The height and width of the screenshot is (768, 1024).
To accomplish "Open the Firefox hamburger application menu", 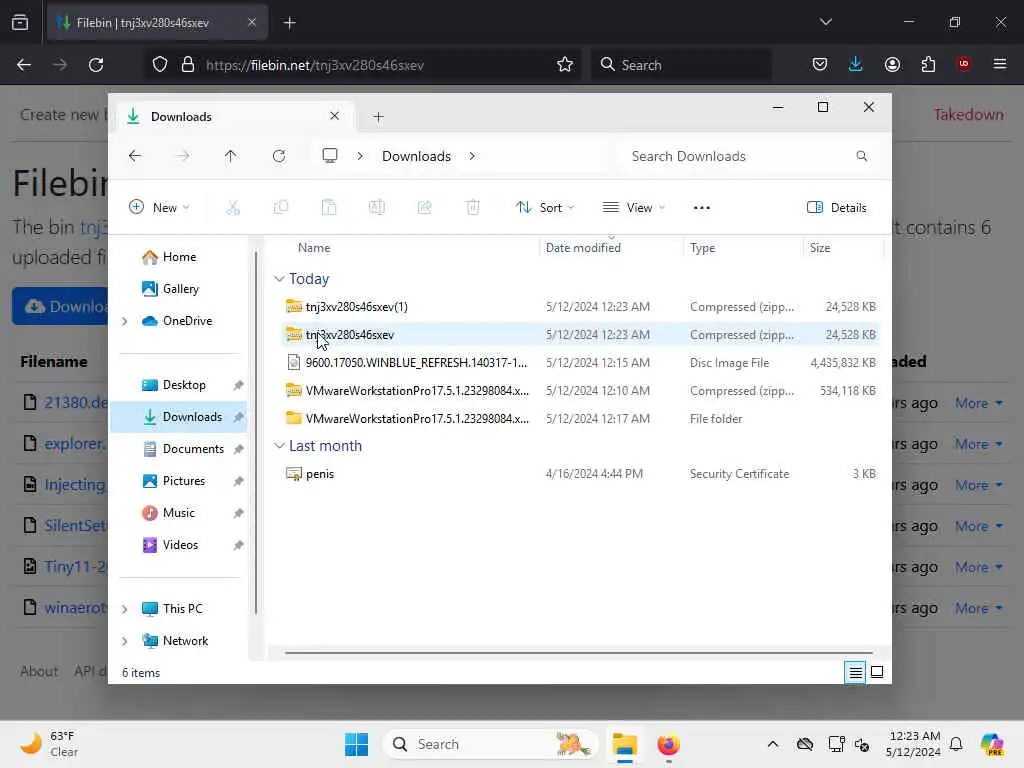I will (1000, 64).
